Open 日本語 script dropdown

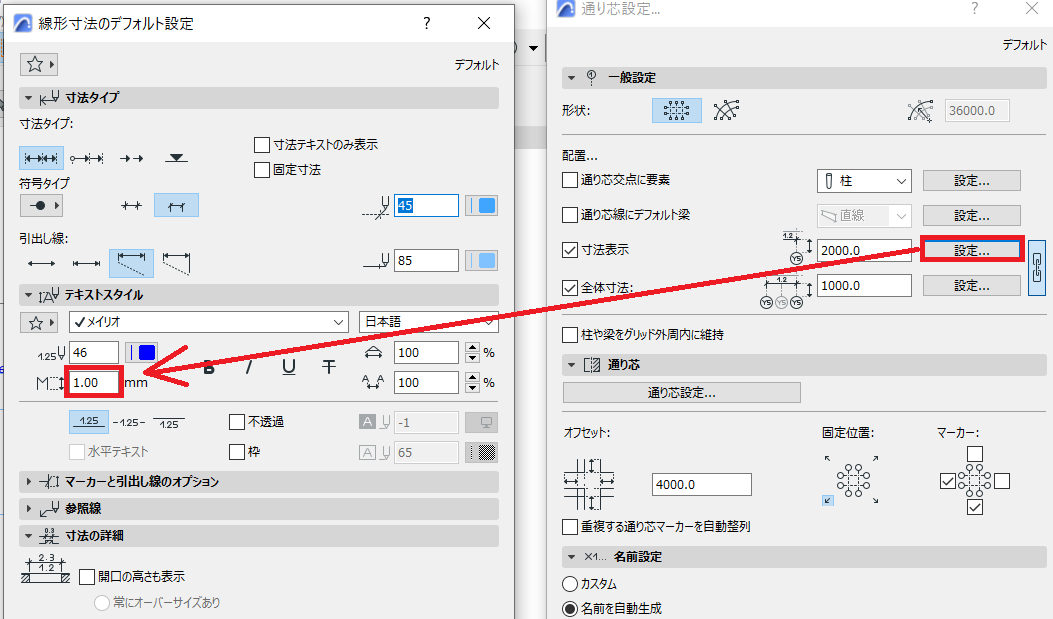click(429, 322)
